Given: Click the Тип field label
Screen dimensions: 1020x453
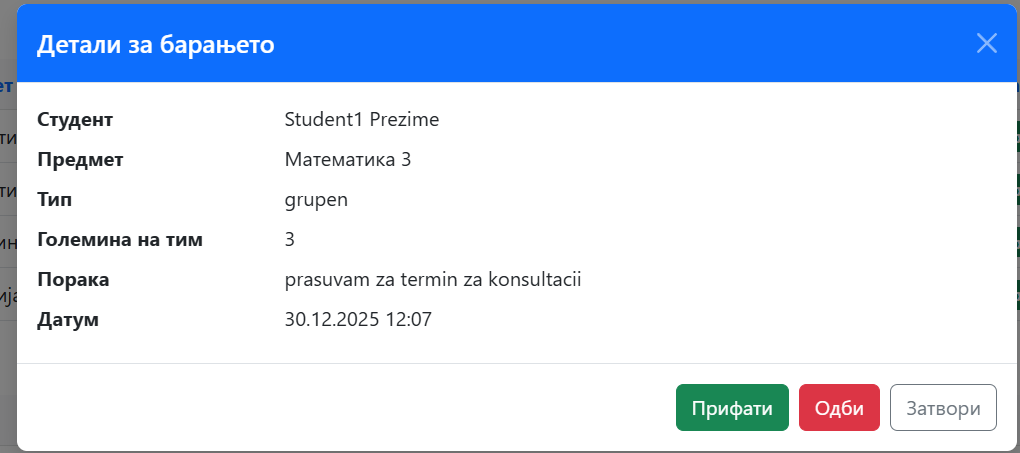Looking at the screenshot, I should (x=54, y=200).
